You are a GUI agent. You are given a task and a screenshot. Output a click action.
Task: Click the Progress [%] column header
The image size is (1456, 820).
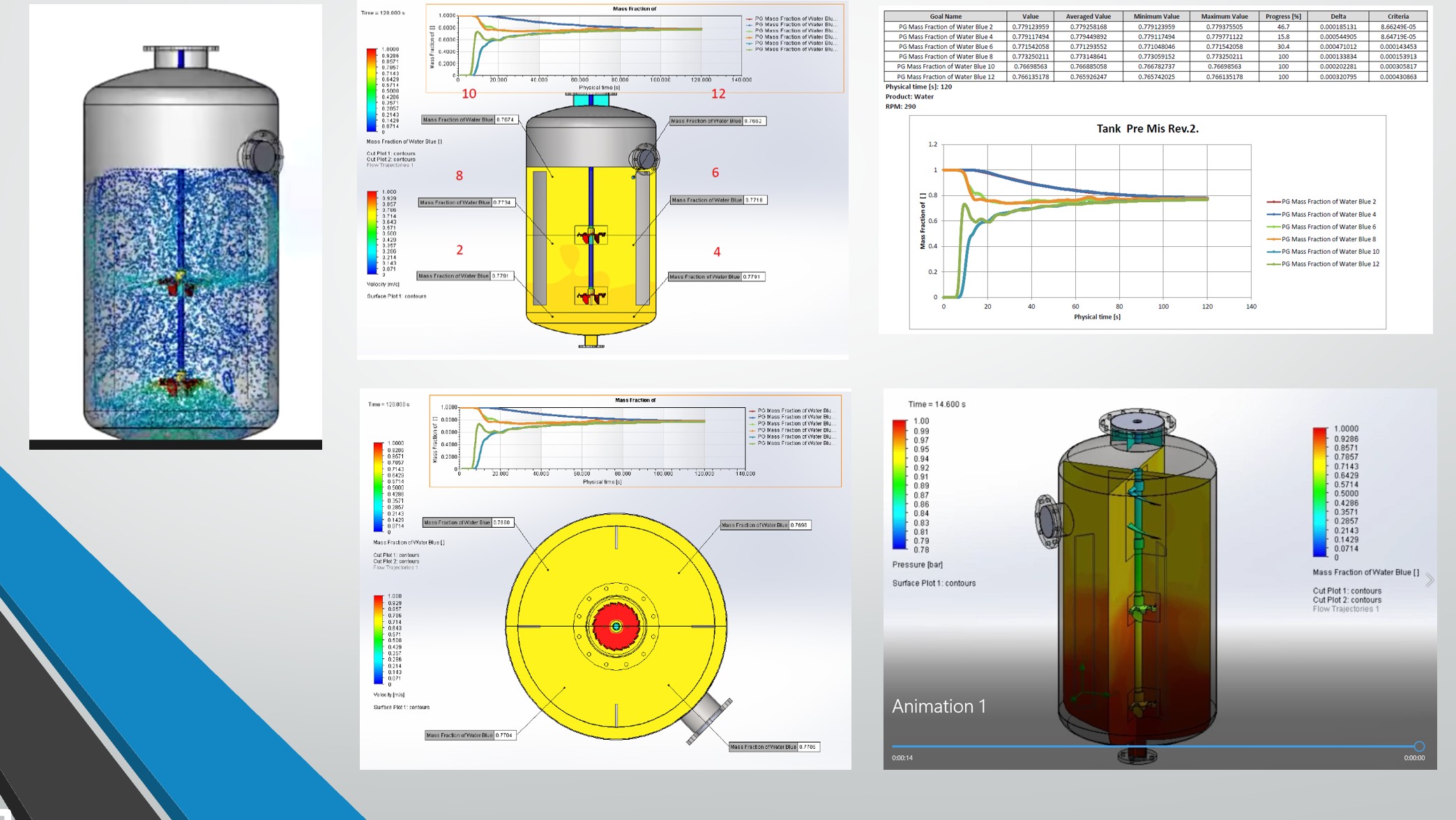click(x=1282, y=16)
